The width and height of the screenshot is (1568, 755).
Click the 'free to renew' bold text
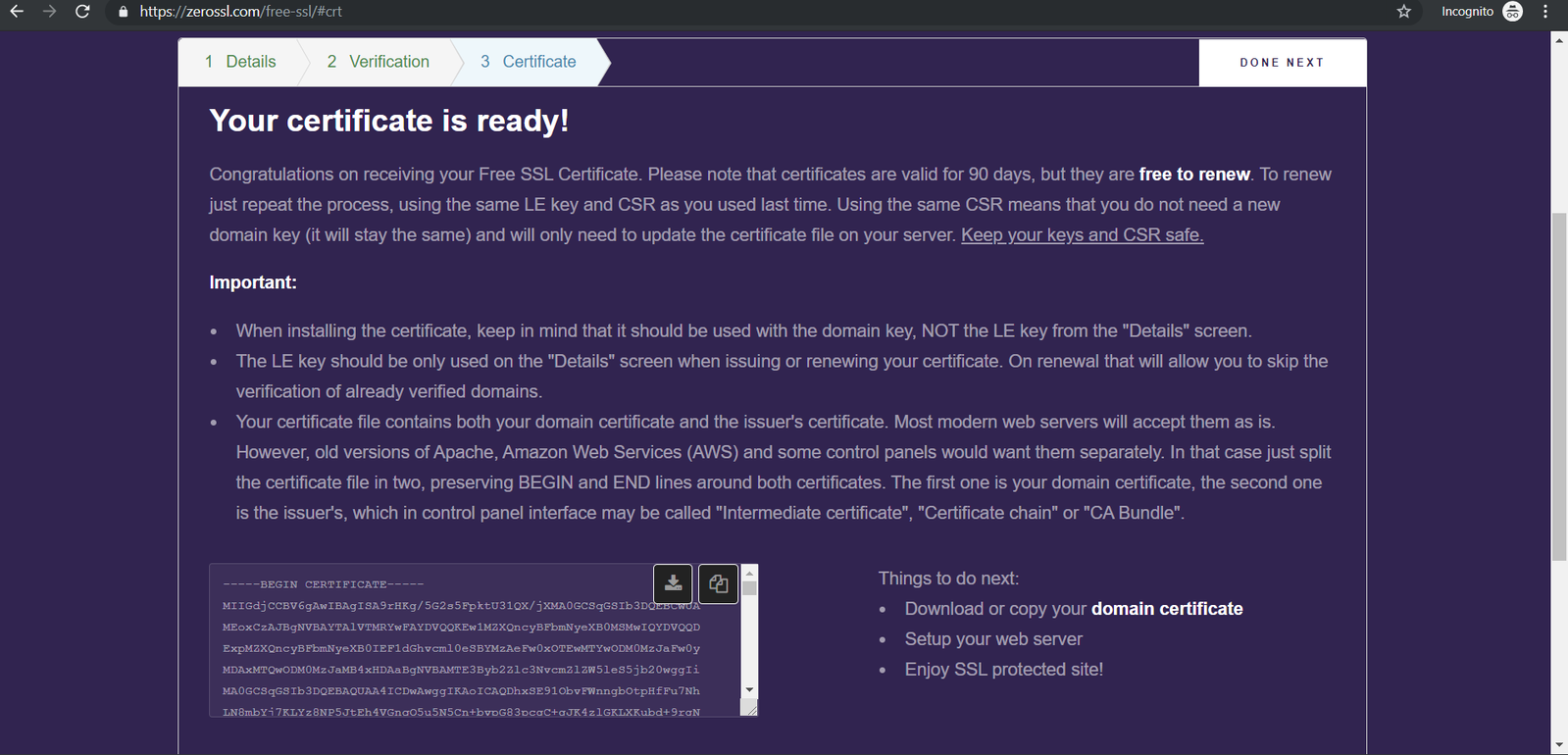click(1194, 175)
